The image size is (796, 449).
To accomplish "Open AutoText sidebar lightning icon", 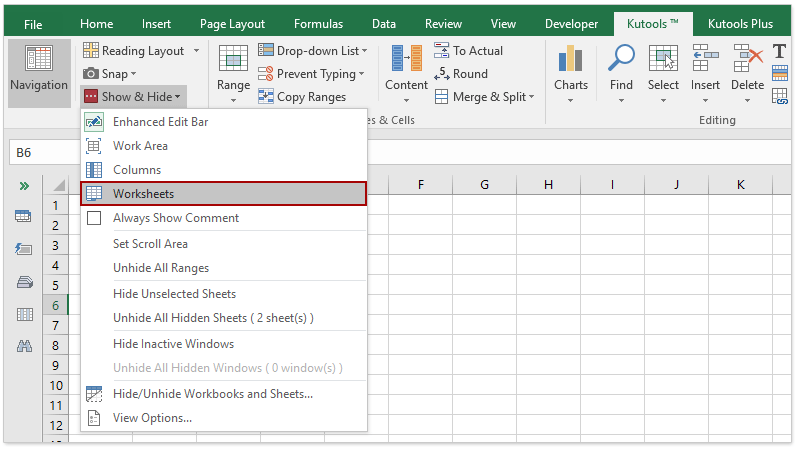I will [x=23, y=249].
